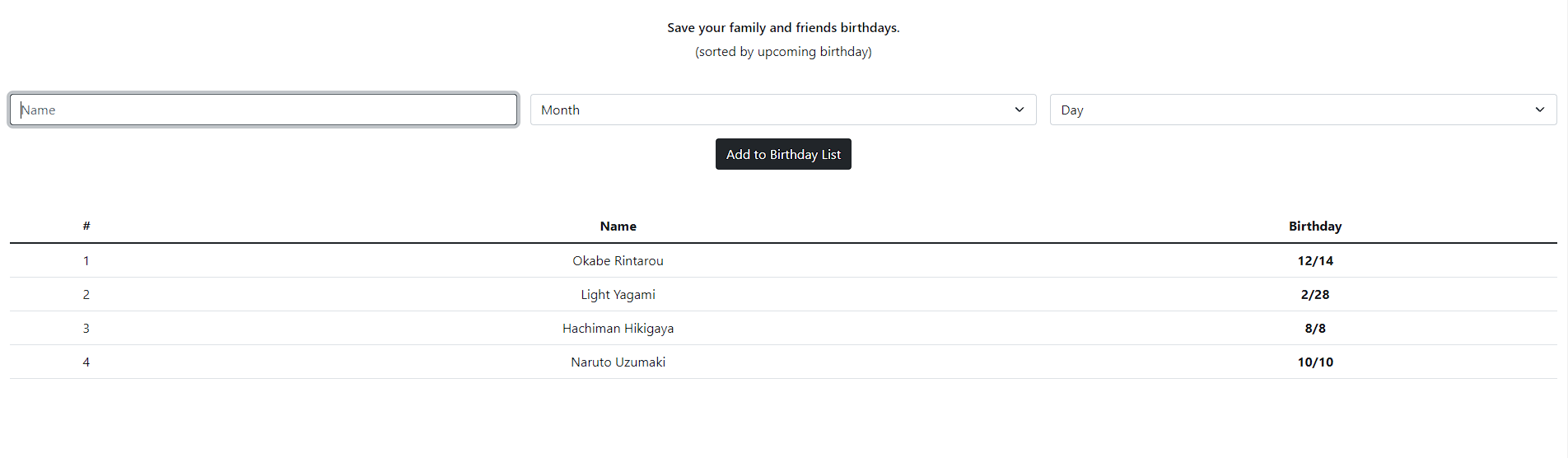
Task: Click the 2/28 birthday cell
Action: pyautogui.click(x=1315, y=294)
